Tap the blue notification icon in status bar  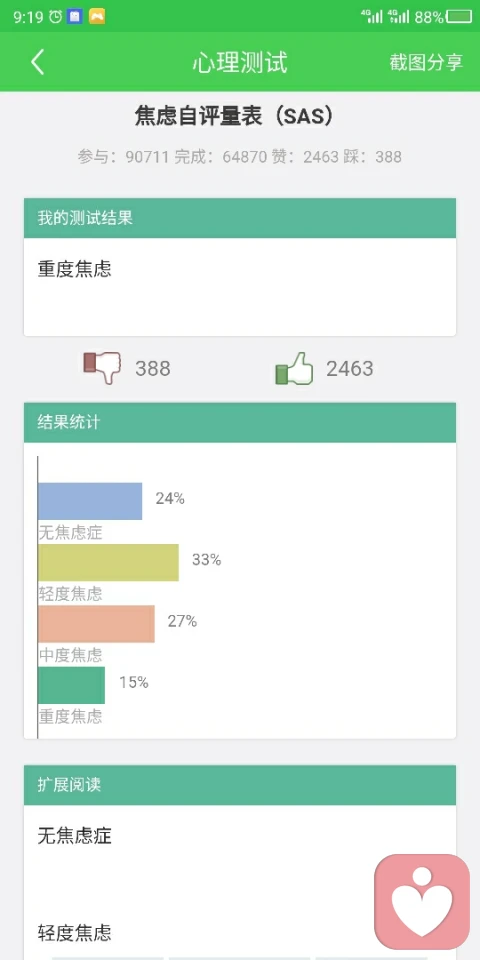75,17
